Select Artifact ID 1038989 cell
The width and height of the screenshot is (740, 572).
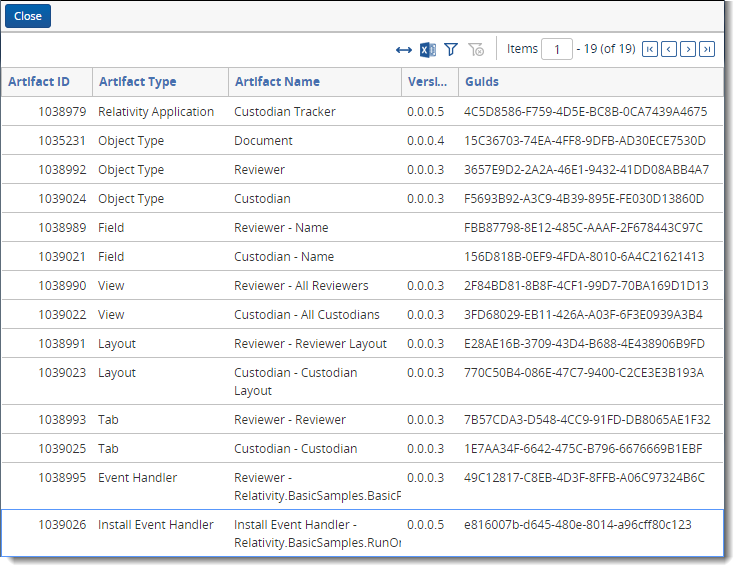point(62,227)
